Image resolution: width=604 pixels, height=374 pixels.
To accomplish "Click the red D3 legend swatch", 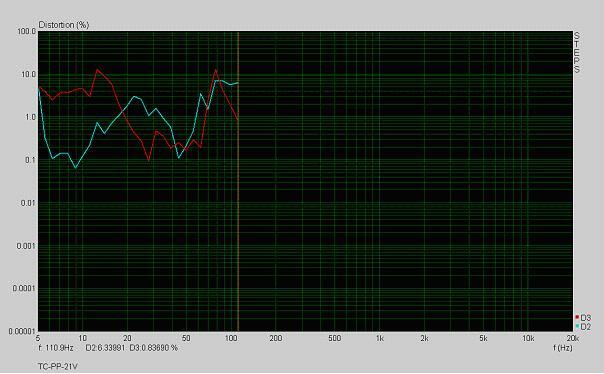I will [x=577, y=317].
